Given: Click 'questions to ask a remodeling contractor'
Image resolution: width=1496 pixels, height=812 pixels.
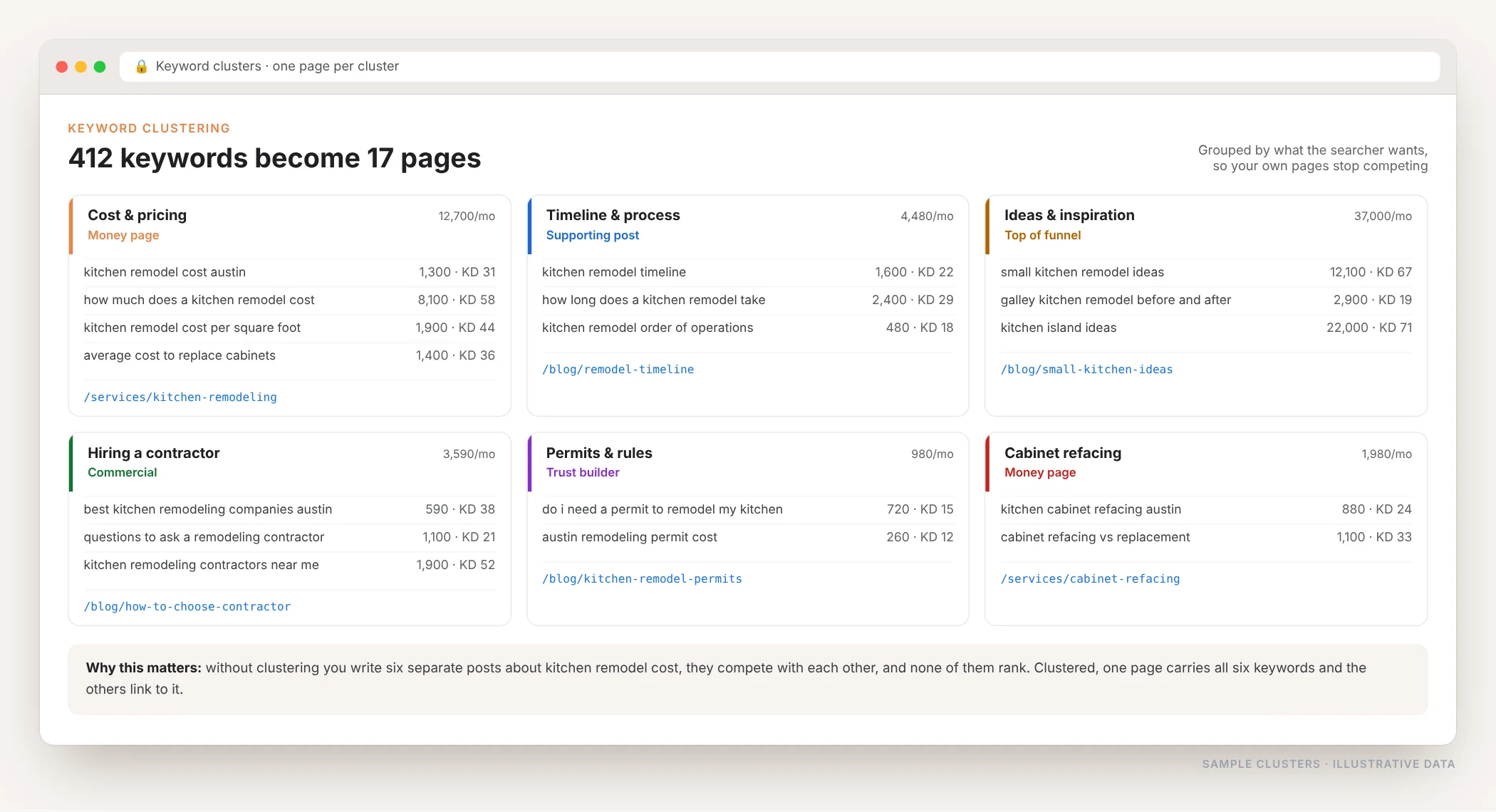Looking at the screenshot, I should 204,537.
